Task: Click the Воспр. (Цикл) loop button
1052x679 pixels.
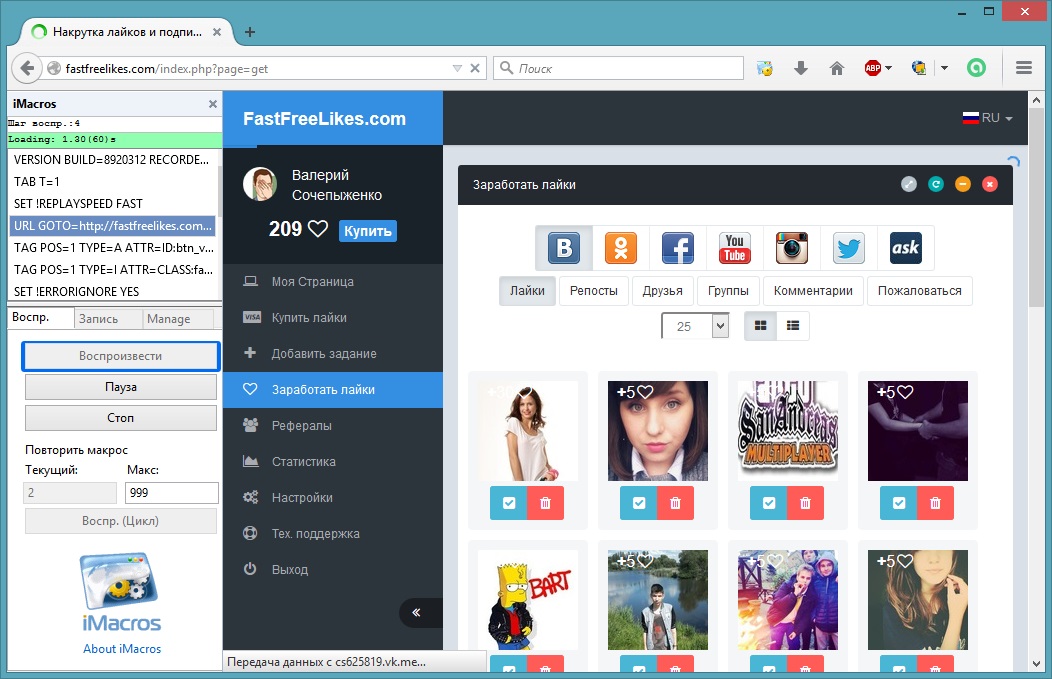Action: point(121,521)
